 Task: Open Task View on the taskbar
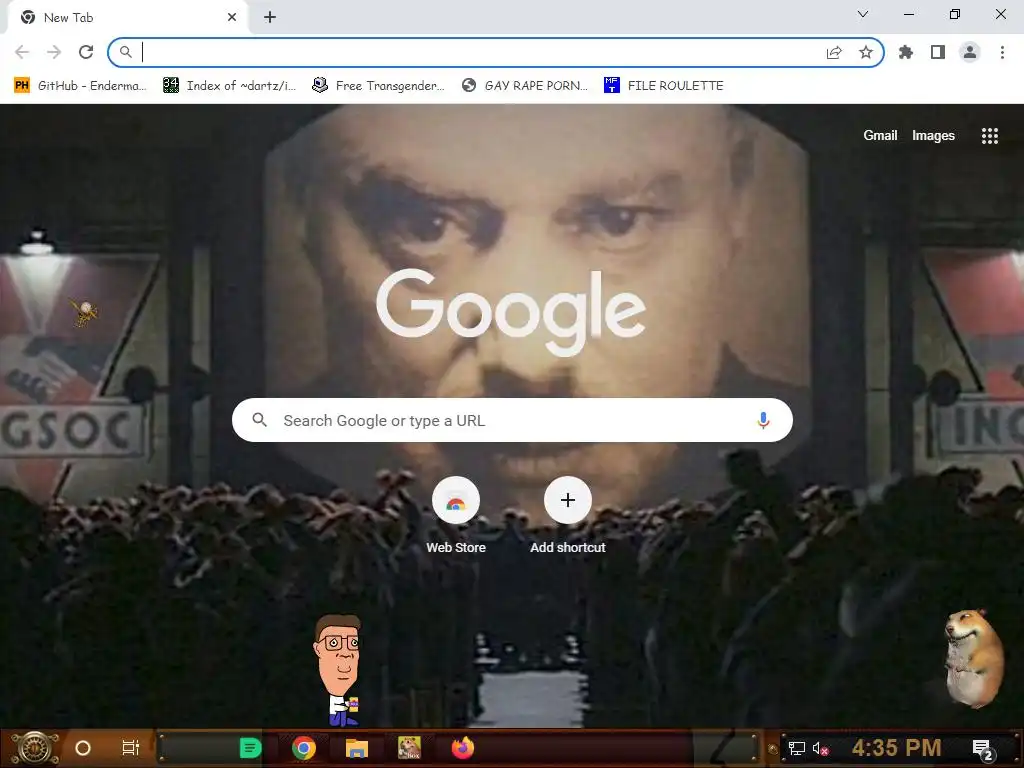131,748
